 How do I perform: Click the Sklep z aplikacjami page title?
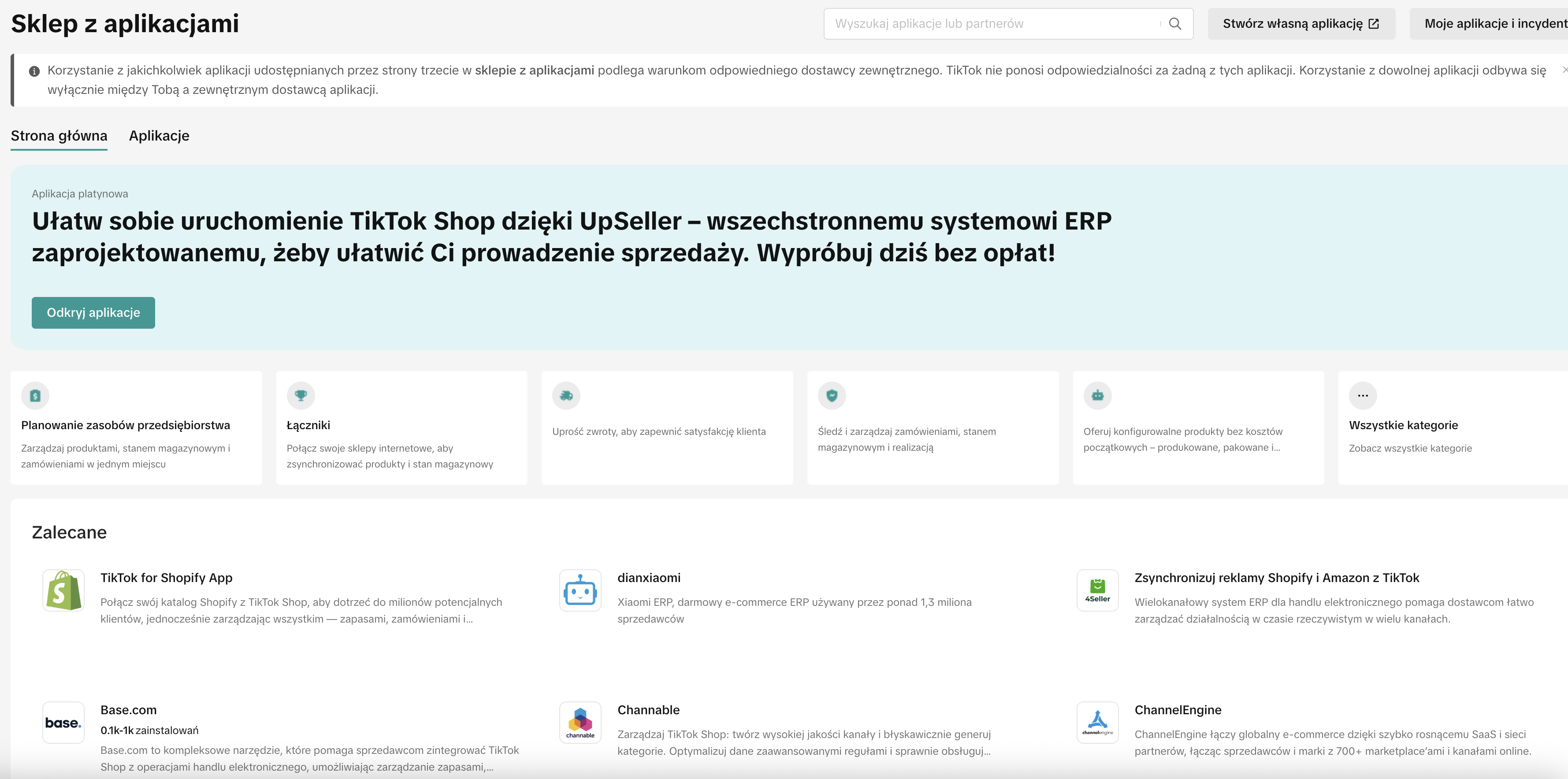(125, 24)
